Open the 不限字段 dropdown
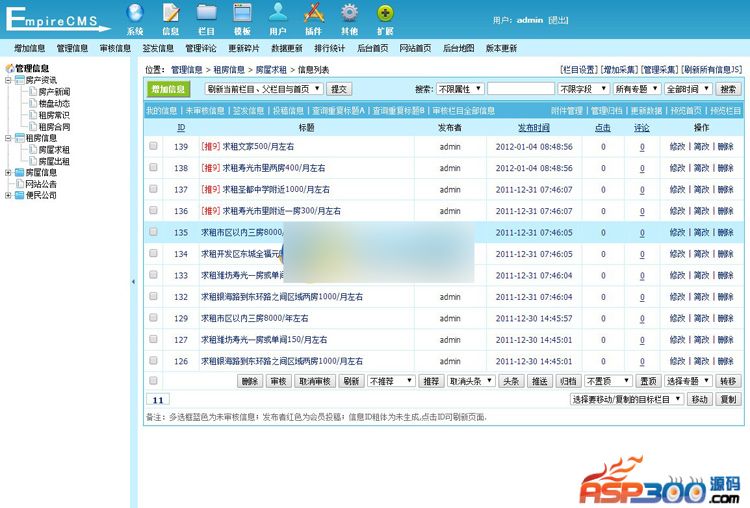750x508 pixels. 583,89
